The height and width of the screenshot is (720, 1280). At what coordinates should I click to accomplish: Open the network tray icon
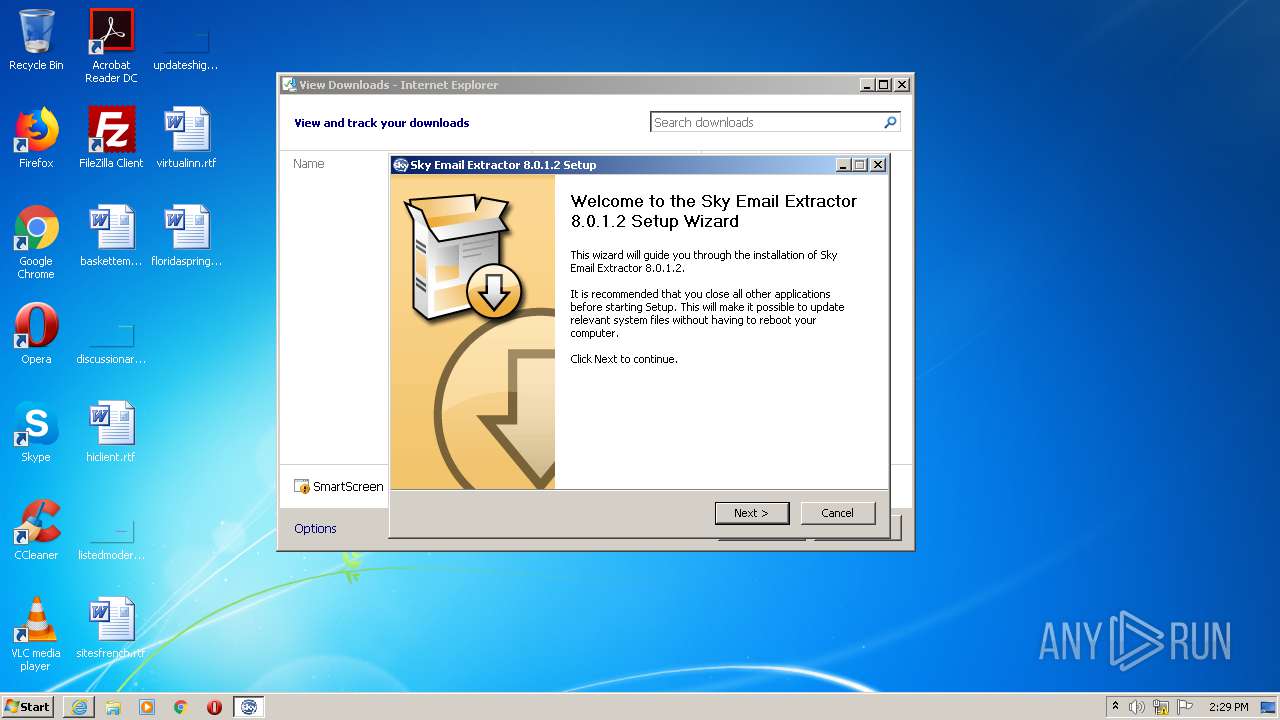pos(1161,707)
